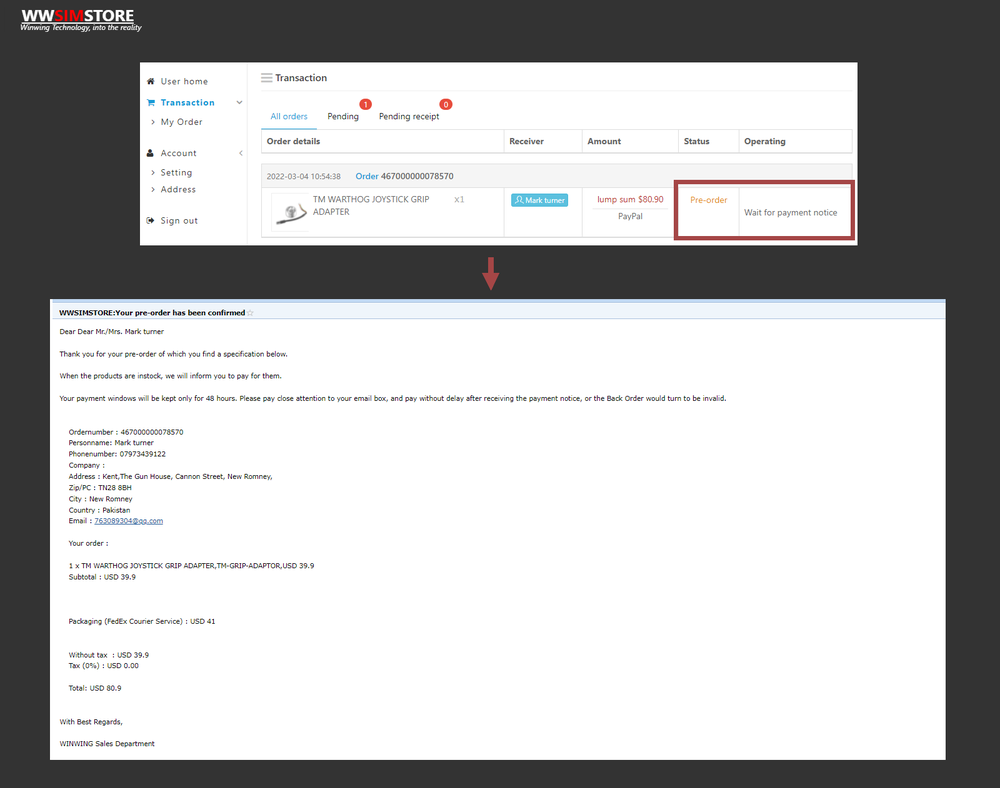The image size is (1000, 788).
Task: Click the Country Pakistan line
Action: (99, 510)
